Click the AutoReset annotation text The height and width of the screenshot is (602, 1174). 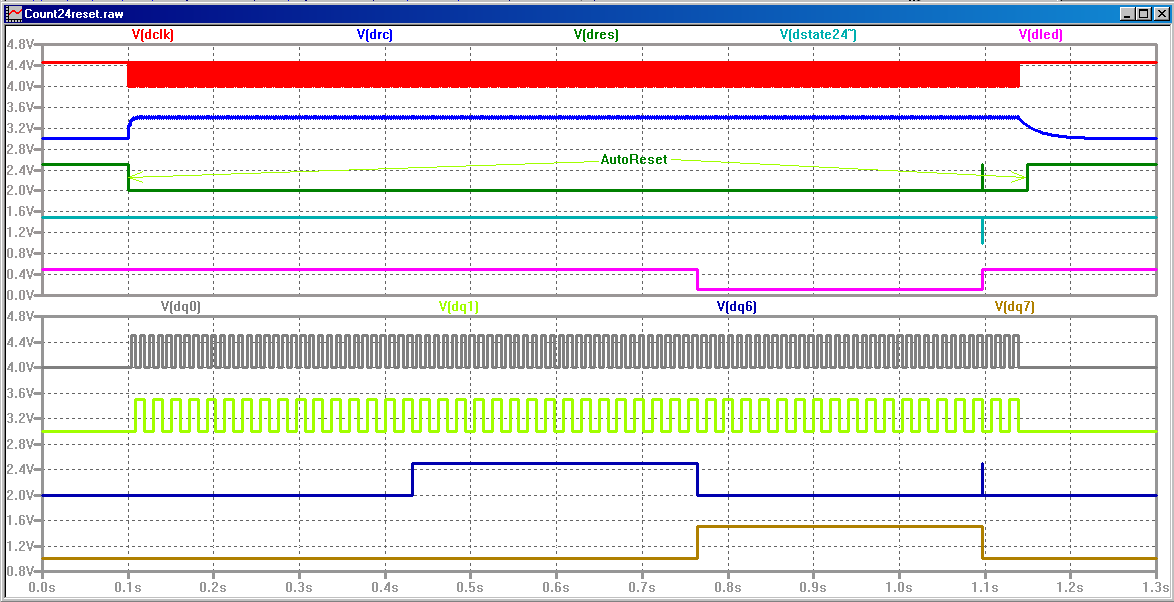(633, 159)
